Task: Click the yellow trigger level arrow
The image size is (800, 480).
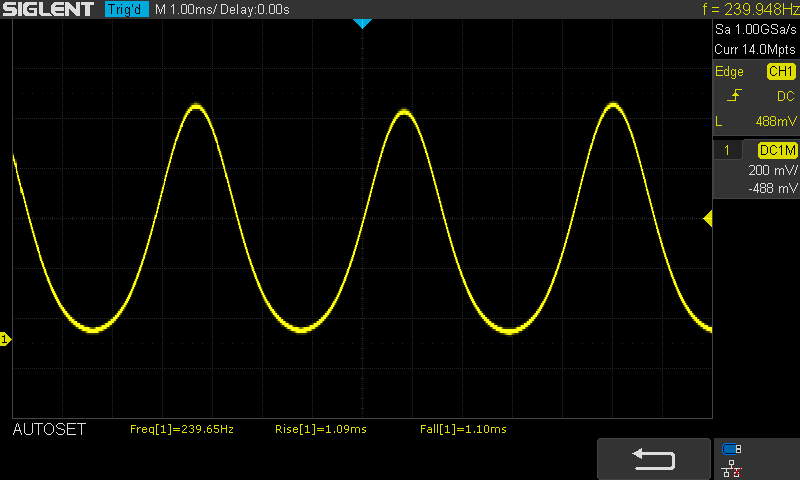Action: [x=708, y=219]
